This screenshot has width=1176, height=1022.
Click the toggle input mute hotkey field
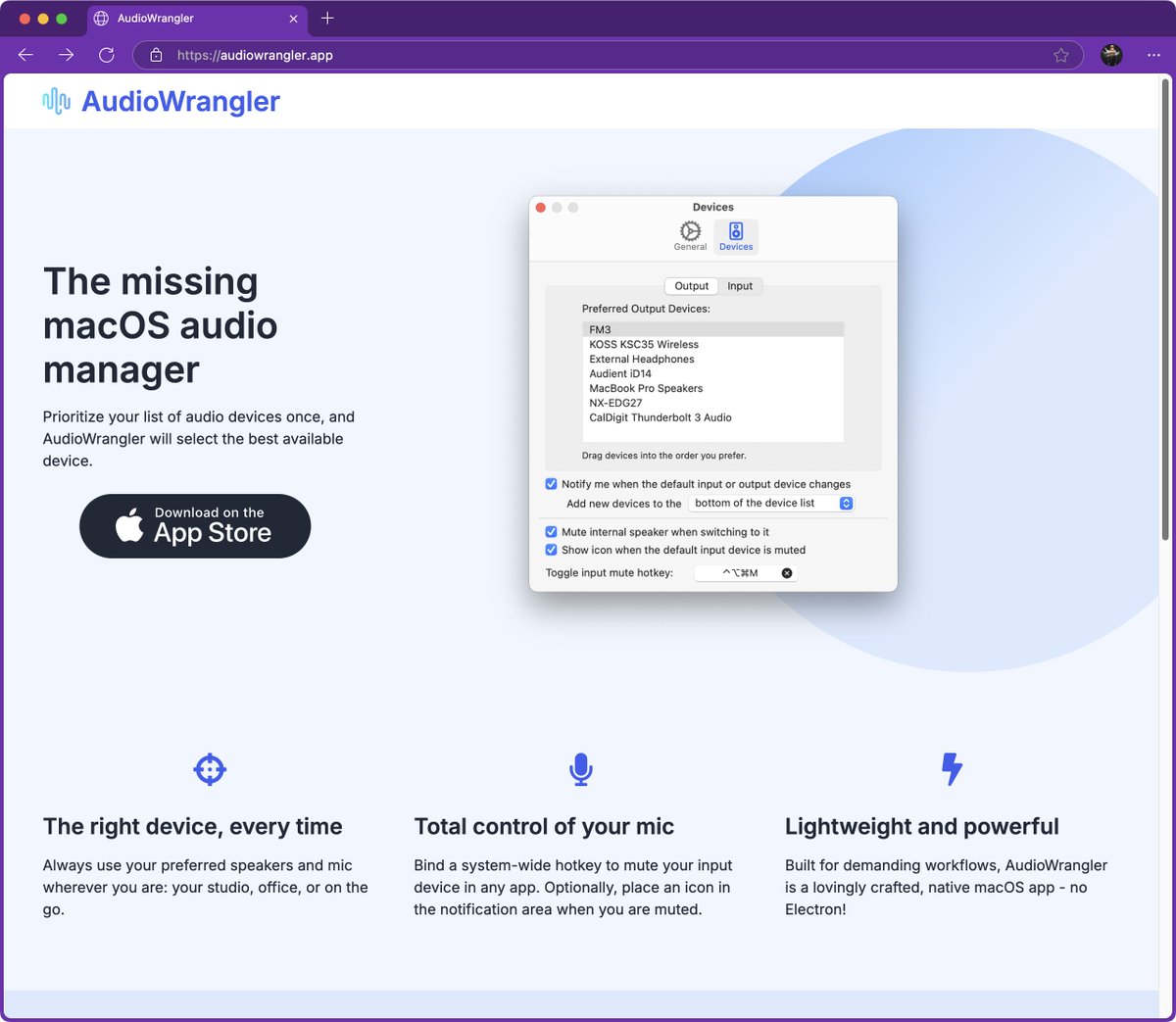coord(745,573)
